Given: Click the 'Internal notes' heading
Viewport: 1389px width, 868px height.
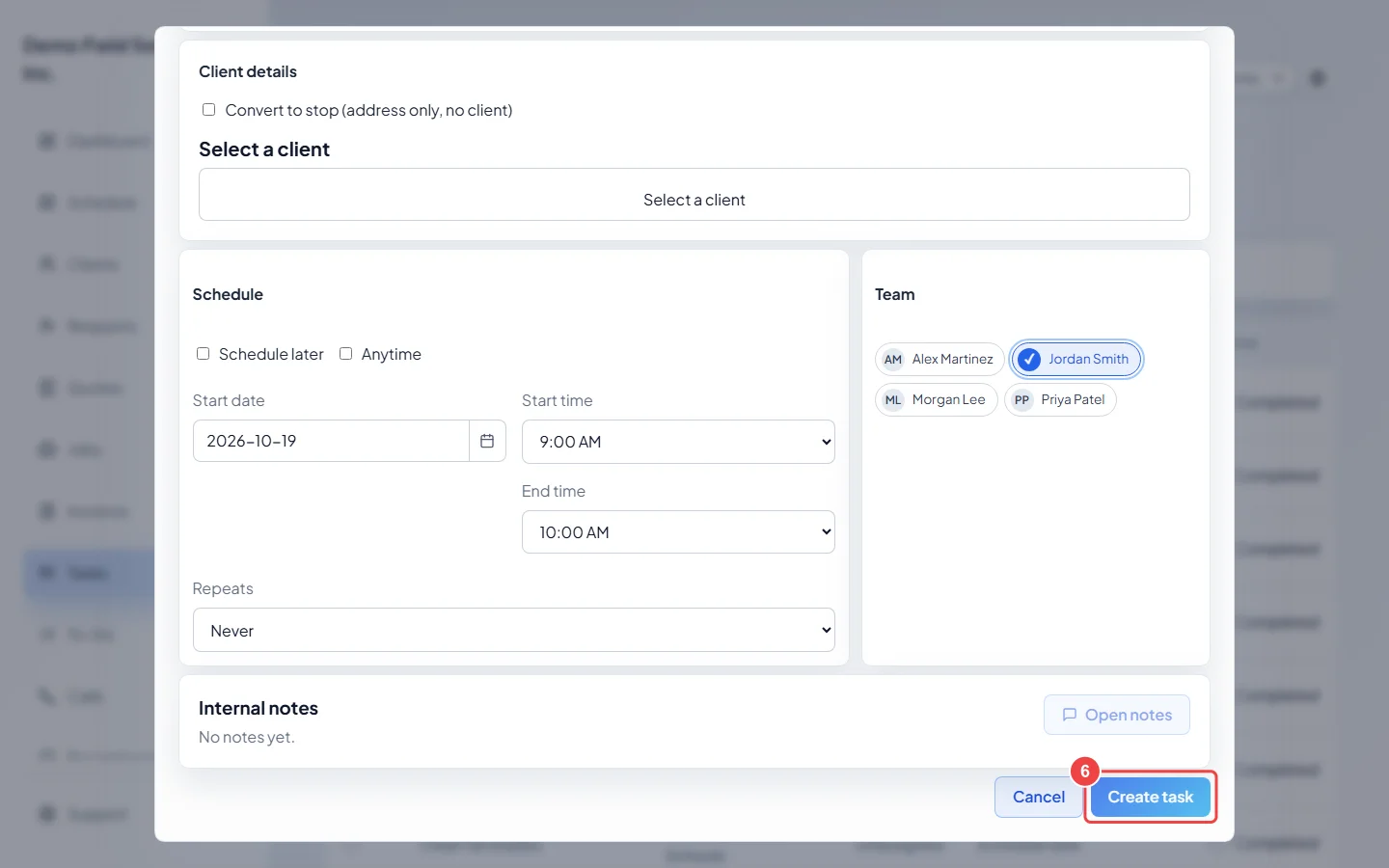Looking at the screenshot, I should coord(259,709).
